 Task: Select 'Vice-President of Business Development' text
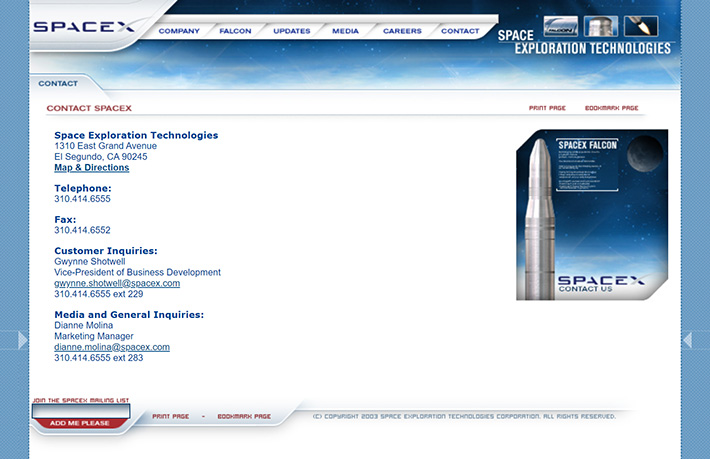coord(138,273)
